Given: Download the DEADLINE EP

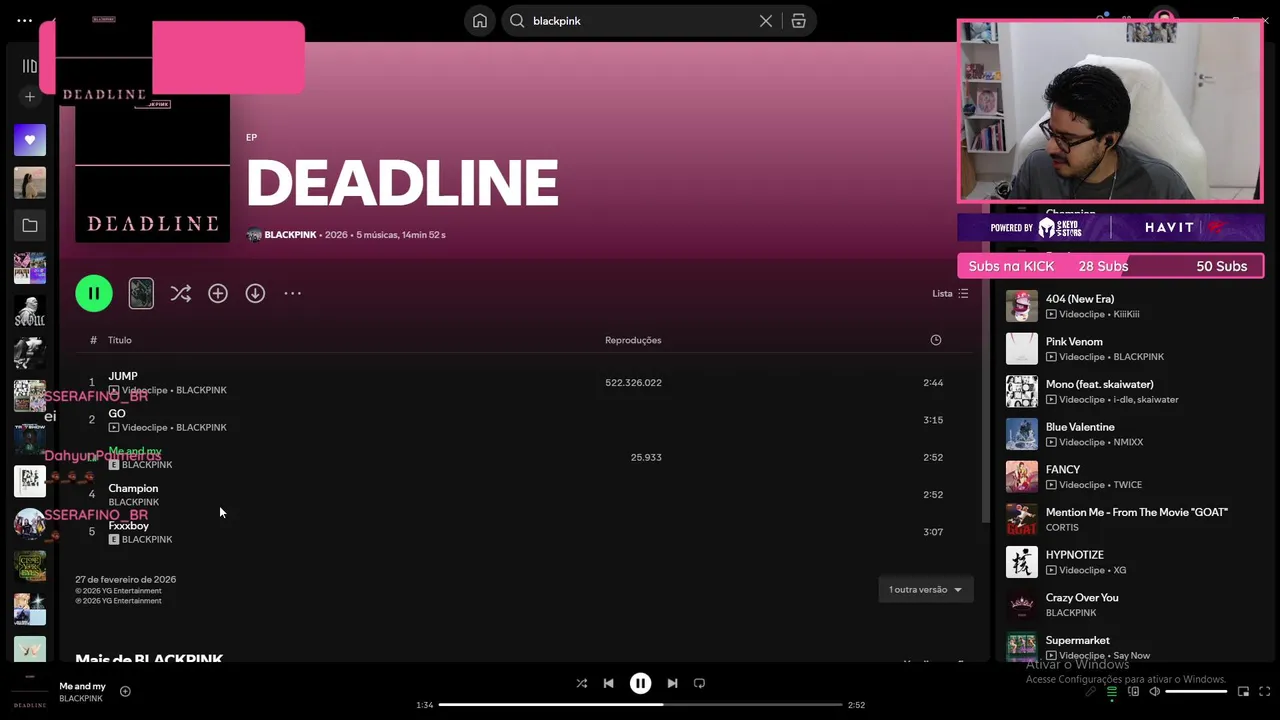Looking at the screenshot, I should pos(255,293).
